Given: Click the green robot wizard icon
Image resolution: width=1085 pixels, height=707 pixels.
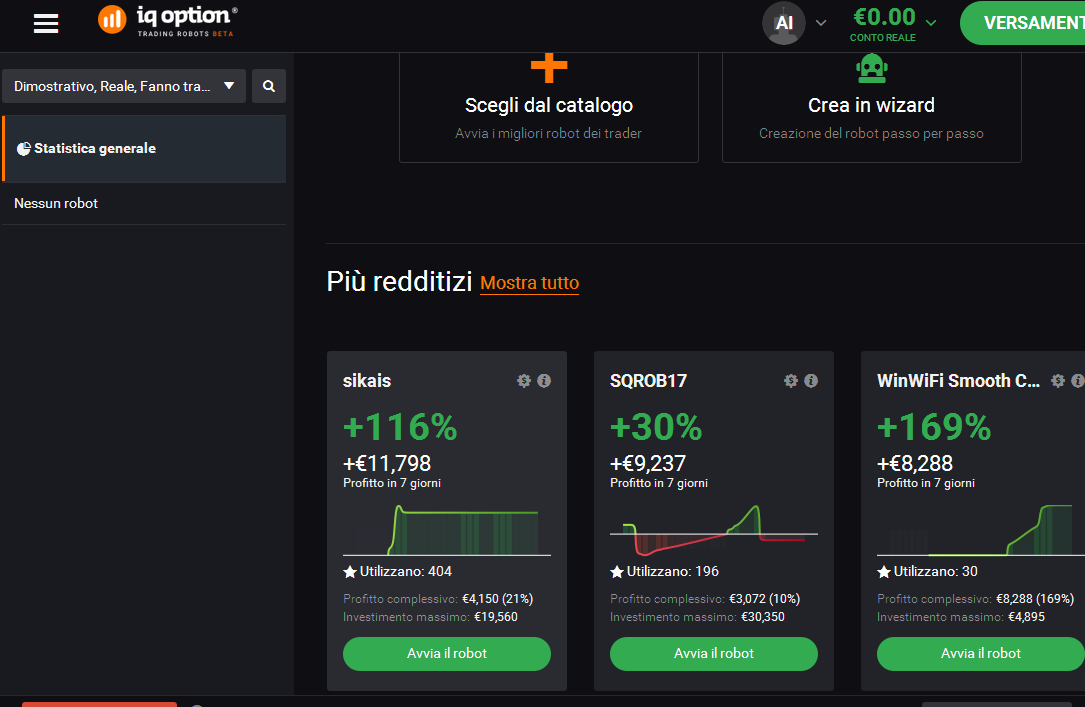Looking at the screenshot, I should click(x=871, y=68).
